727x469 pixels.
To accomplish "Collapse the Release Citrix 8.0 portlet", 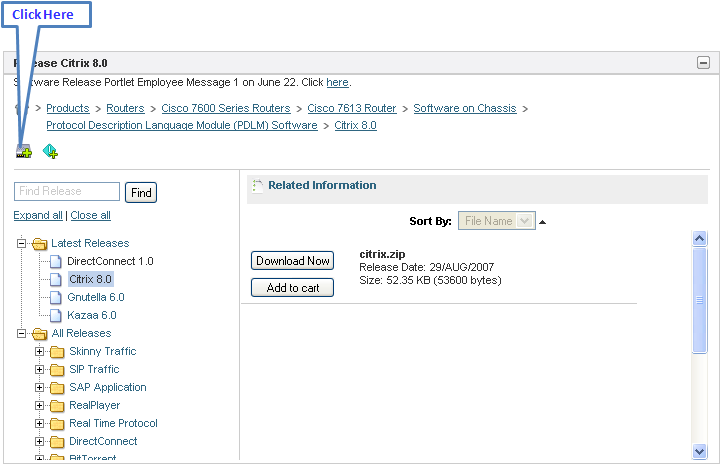I will (x=703, y=63).
